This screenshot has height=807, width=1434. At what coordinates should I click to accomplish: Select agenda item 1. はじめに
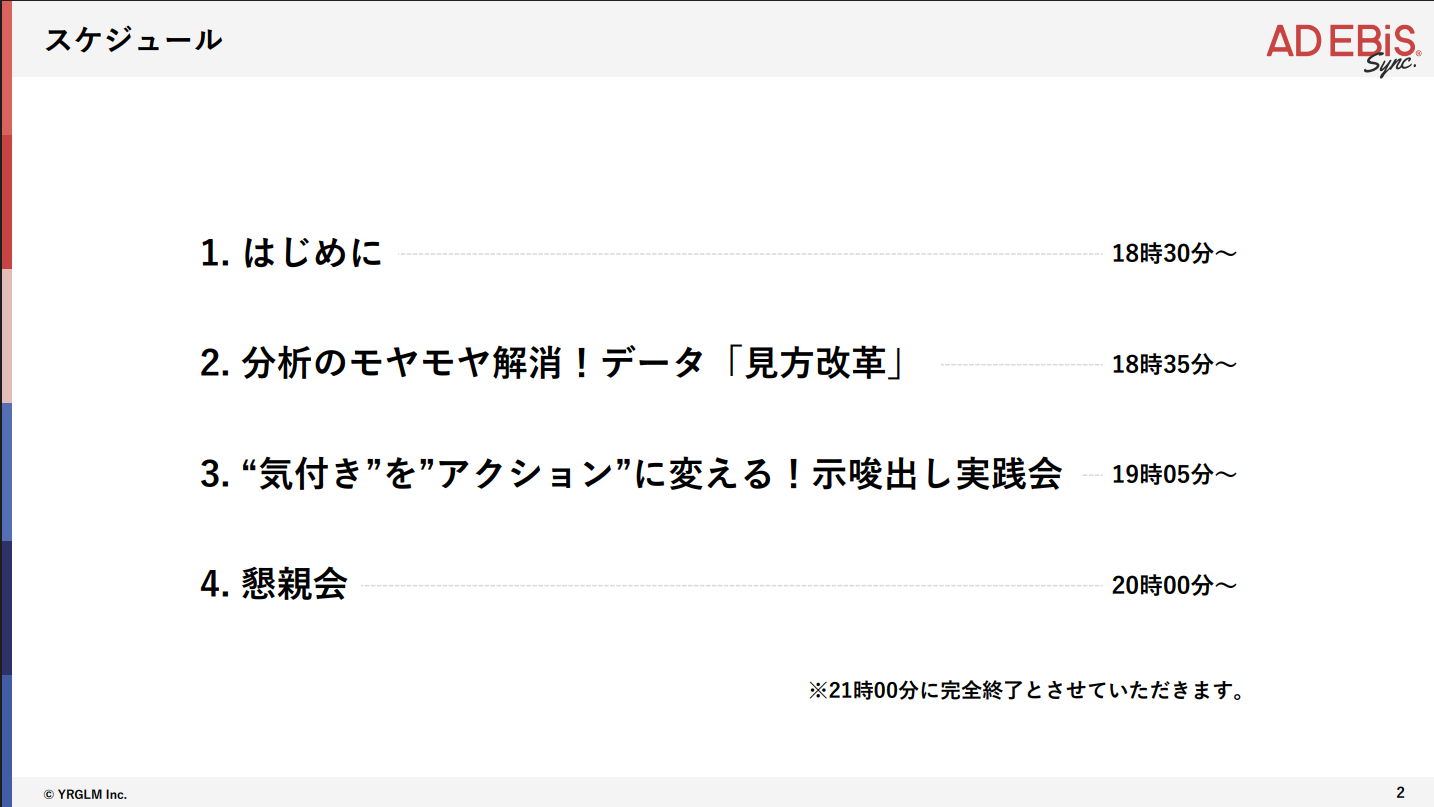pyautogui.click(x=291, y=253)
